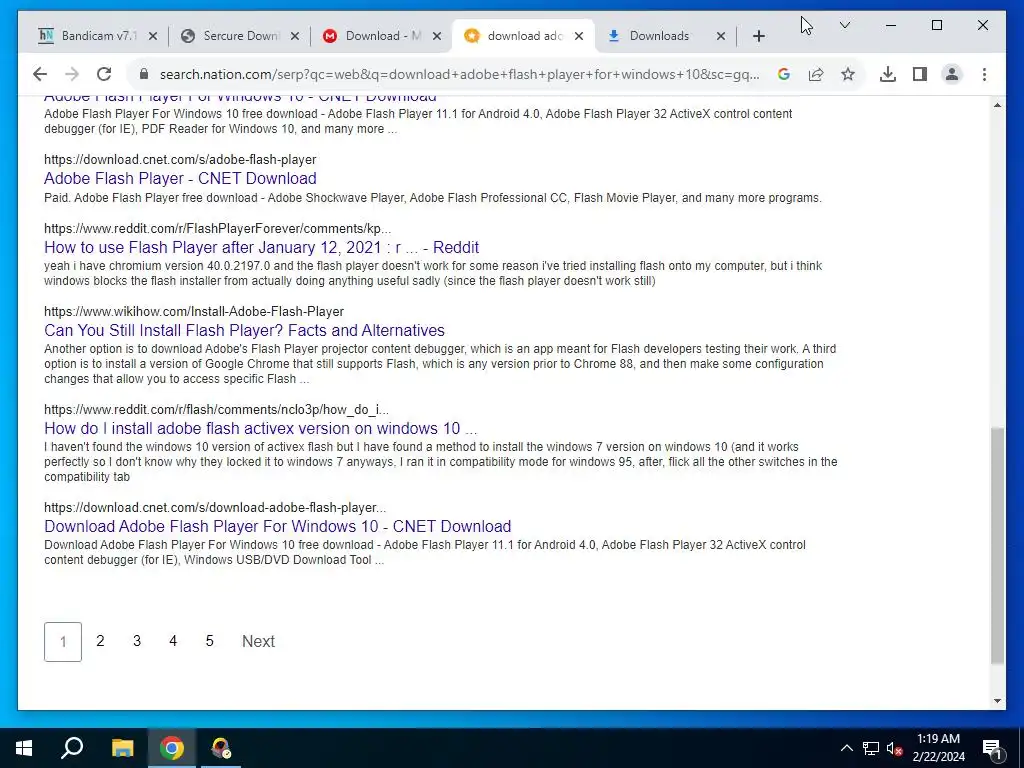Share this page using share icon
Screen dimensions: 1024x768
click(x=816, y=74)
